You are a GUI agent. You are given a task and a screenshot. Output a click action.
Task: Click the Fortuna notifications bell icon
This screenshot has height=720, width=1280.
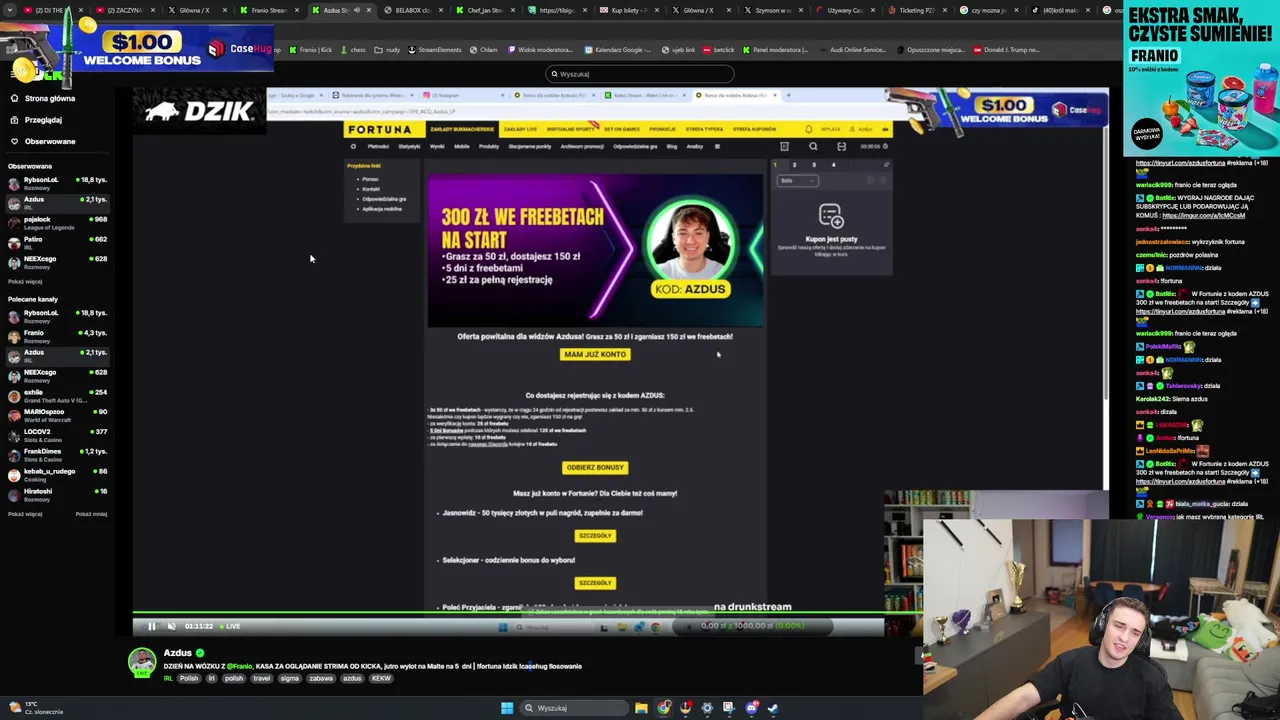(x=809, y=129)
